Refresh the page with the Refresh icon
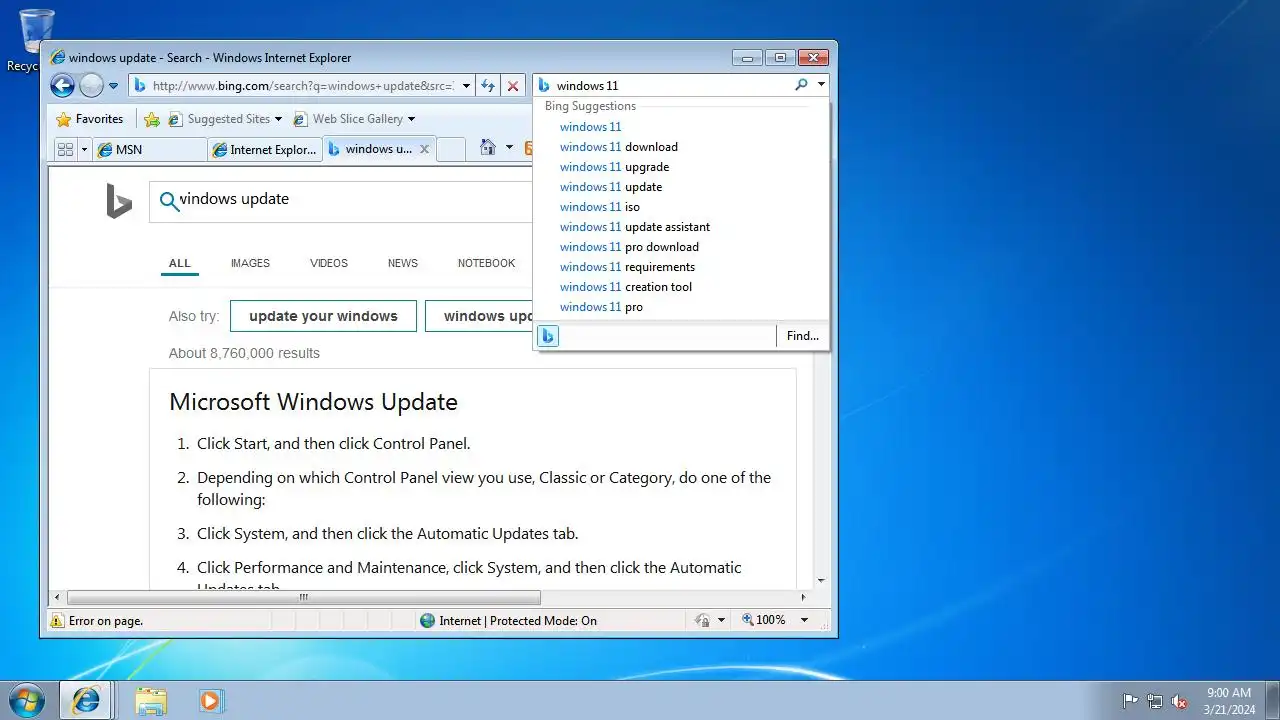This screenshot has width=1280, height=720. click(487, 86)
